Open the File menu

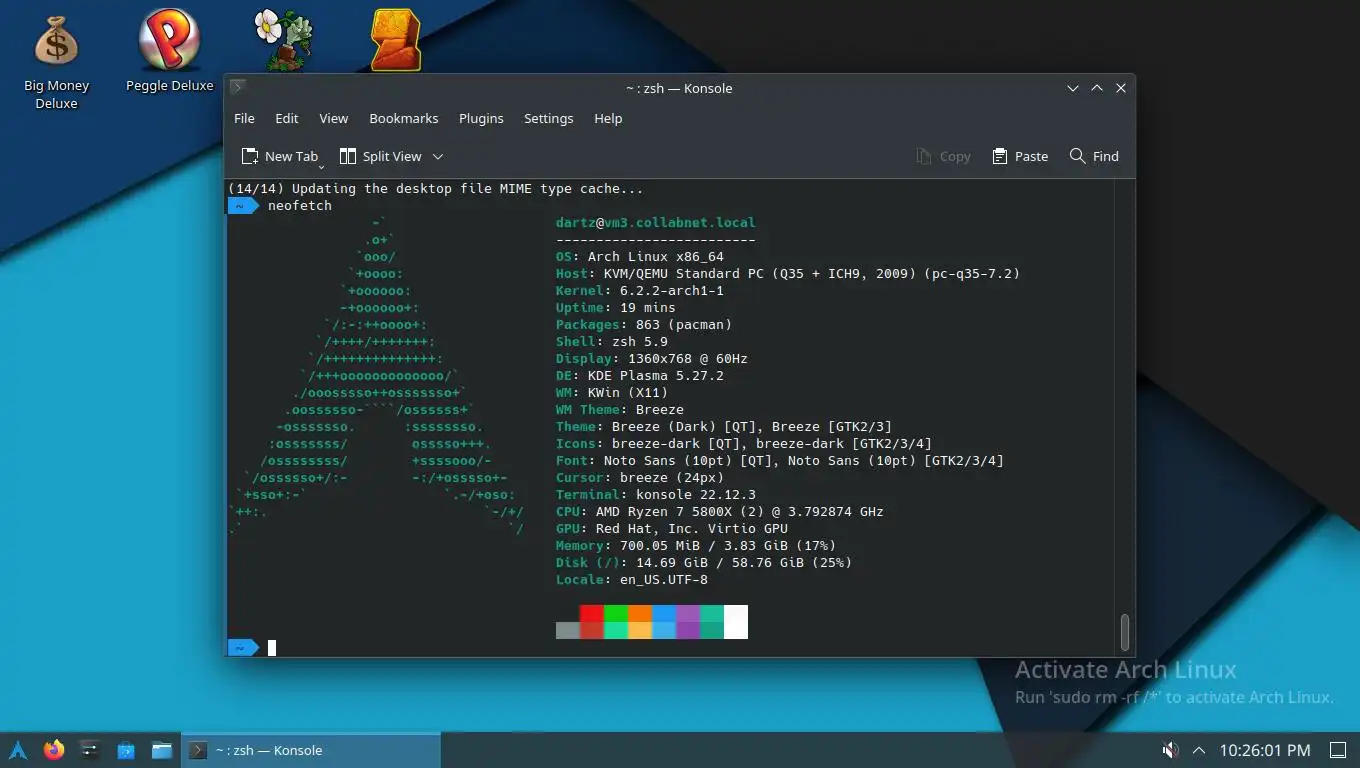pyautogui.click(x=244, y=118)
